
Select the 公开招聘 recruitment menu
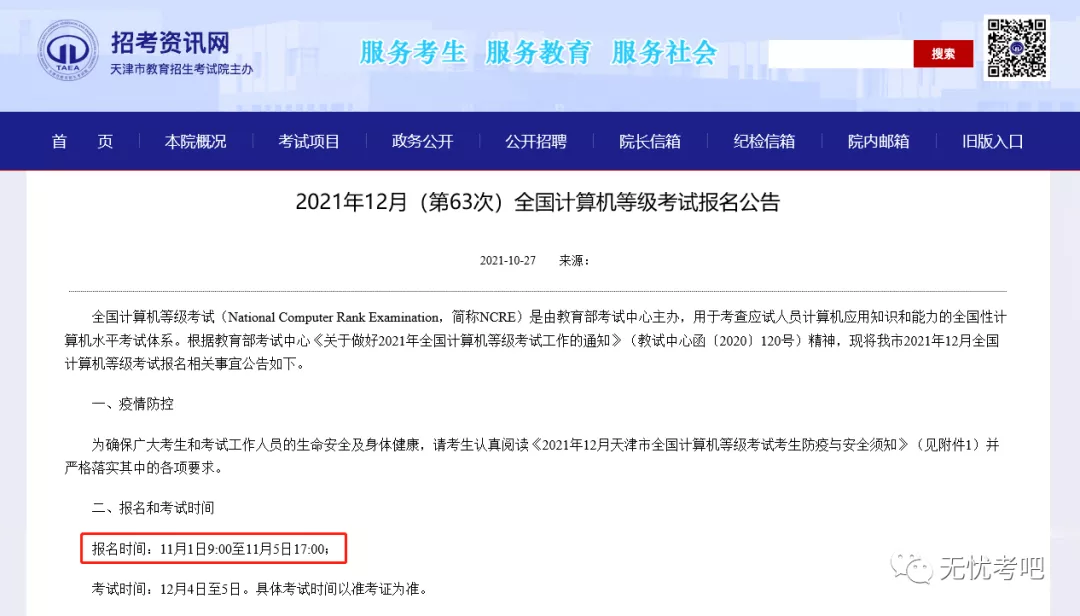[x=536, y=141]
